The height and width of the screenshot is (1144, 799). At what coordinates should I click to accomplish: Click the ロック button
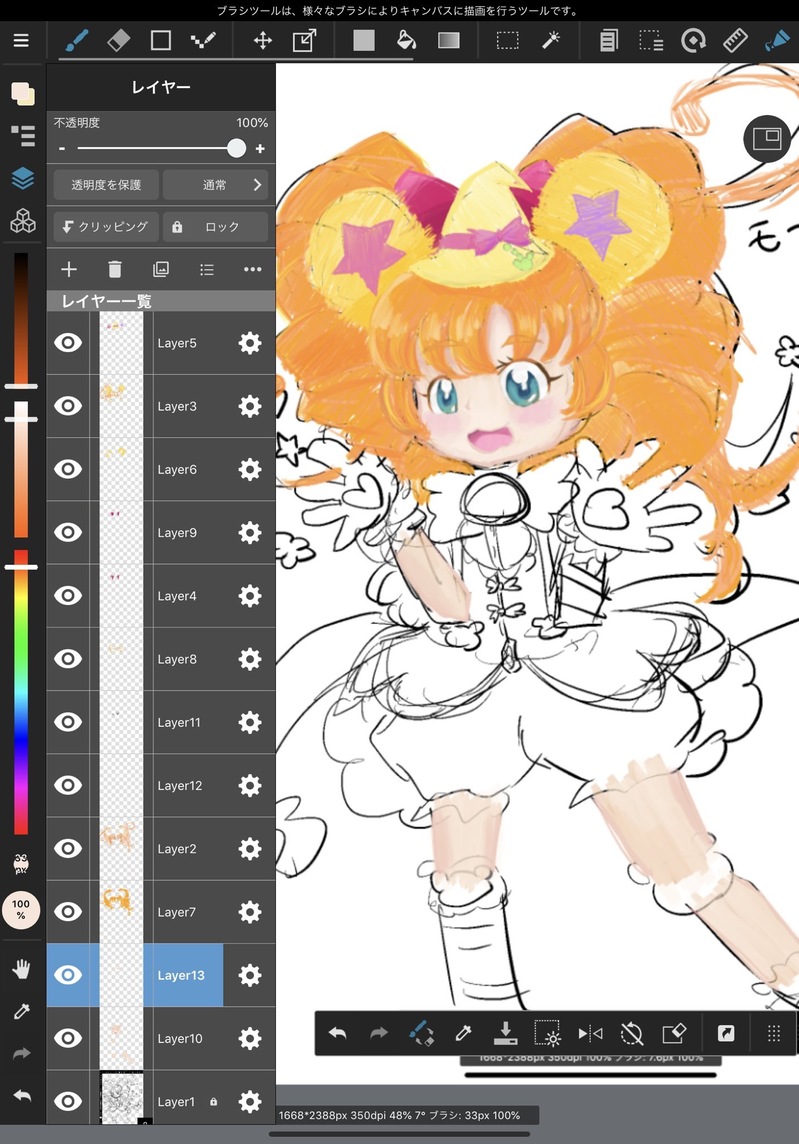click(x=215, y=227)
